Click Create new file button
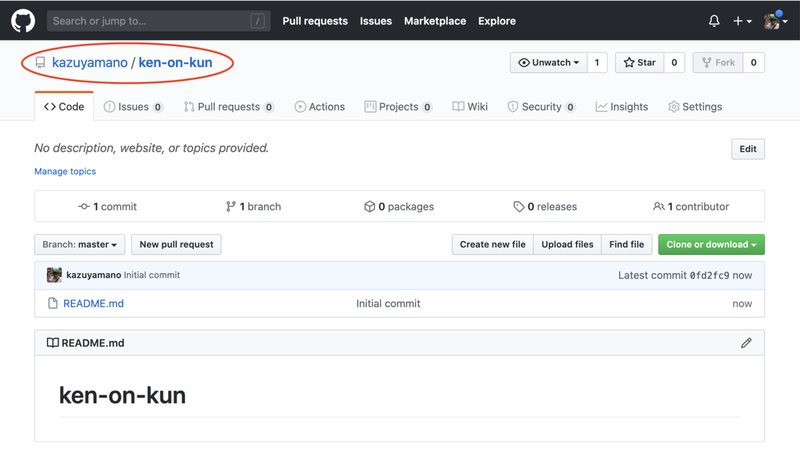 pos(493,244)
